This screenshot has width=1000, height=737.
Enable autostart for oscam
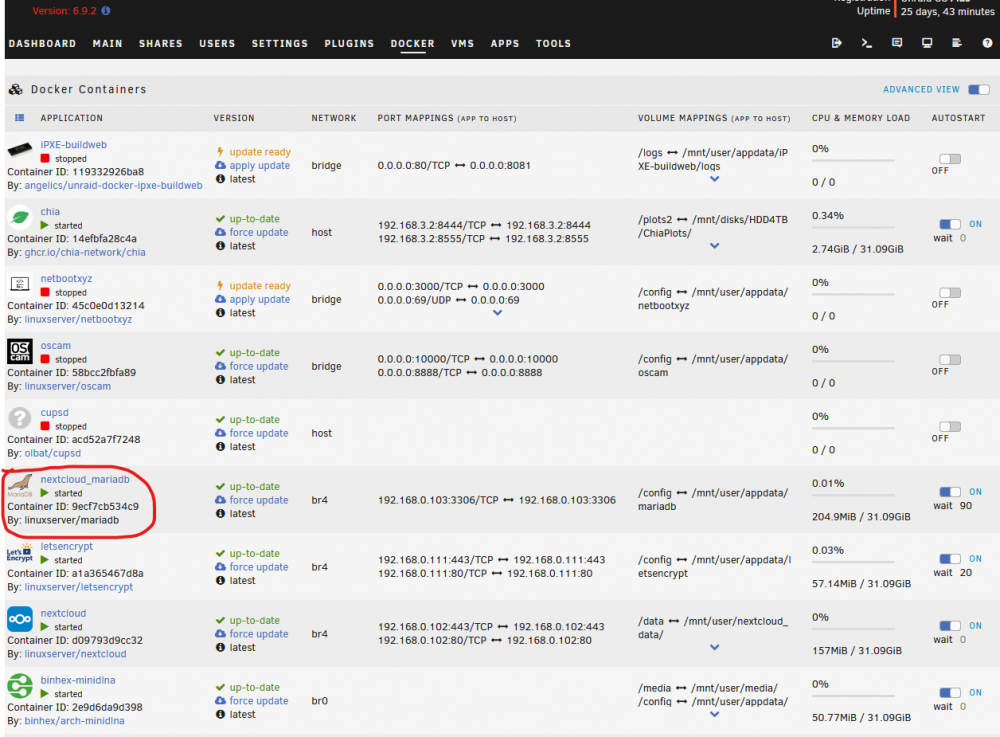pos(950,359)
